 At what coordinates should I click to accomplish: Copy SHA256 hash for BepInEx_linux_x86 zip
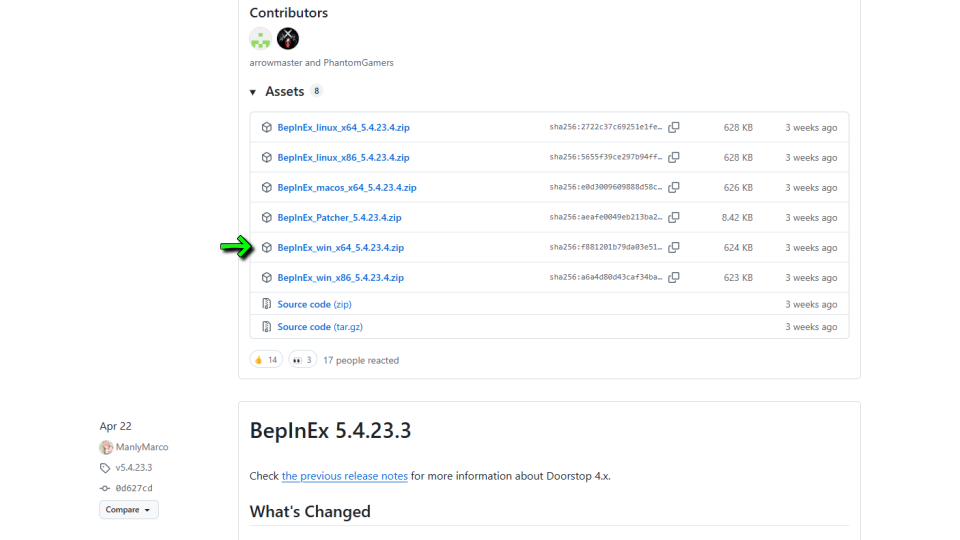(x=674, y=158)
